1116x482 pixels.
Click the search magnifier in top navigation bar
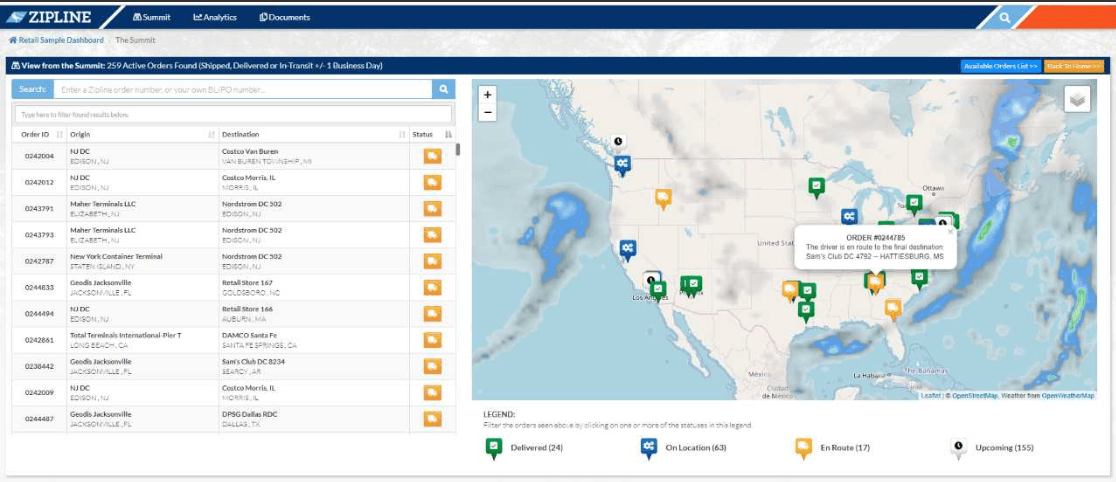[x=1004, y=17]
